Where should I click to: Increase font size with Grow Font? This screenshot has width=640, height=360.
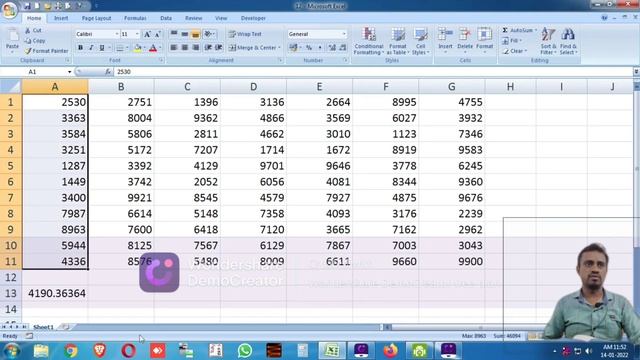[147, 34]
